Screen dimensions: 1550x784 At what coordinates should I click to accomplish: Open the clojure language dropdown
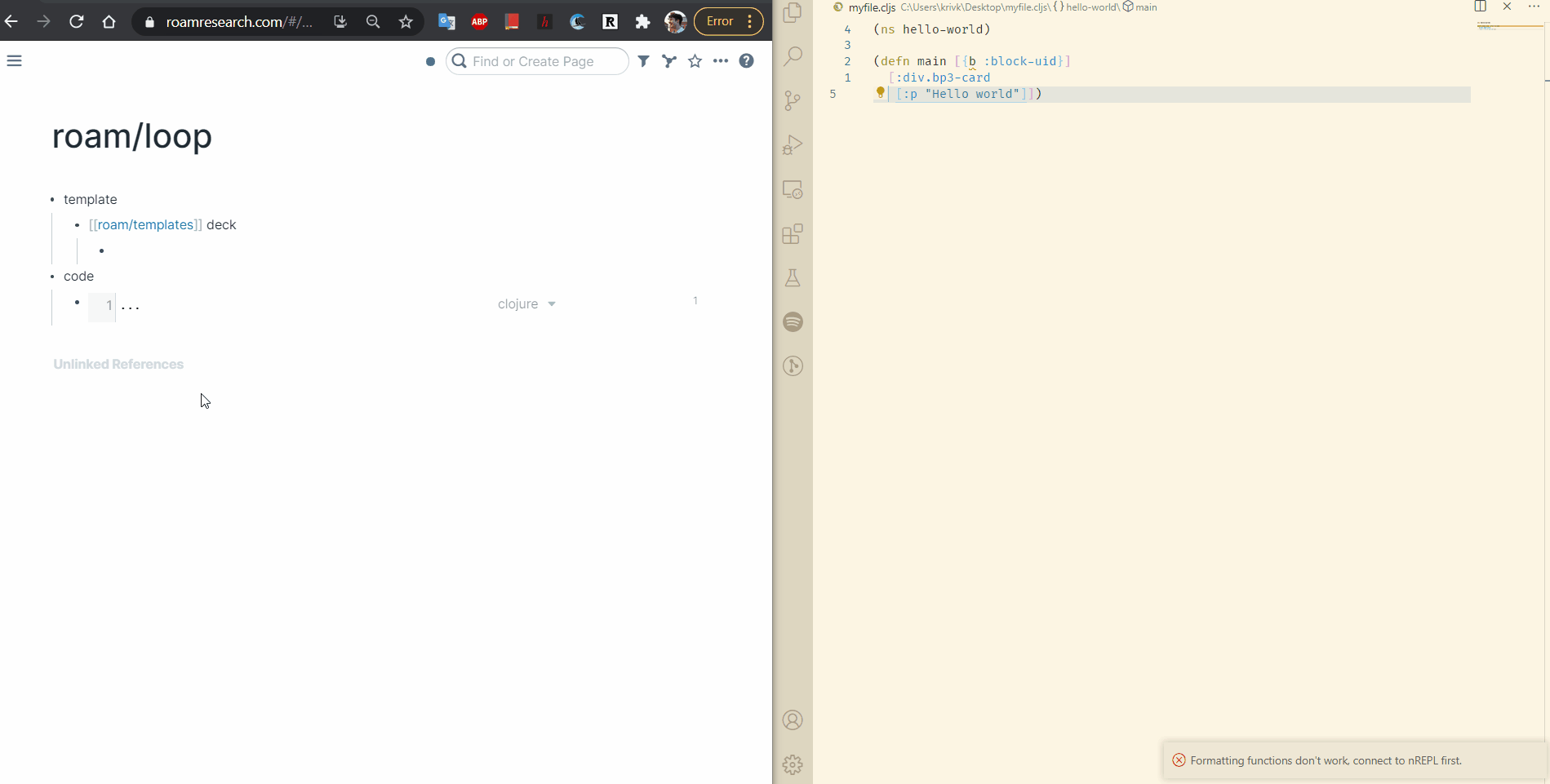click(526, 303)
